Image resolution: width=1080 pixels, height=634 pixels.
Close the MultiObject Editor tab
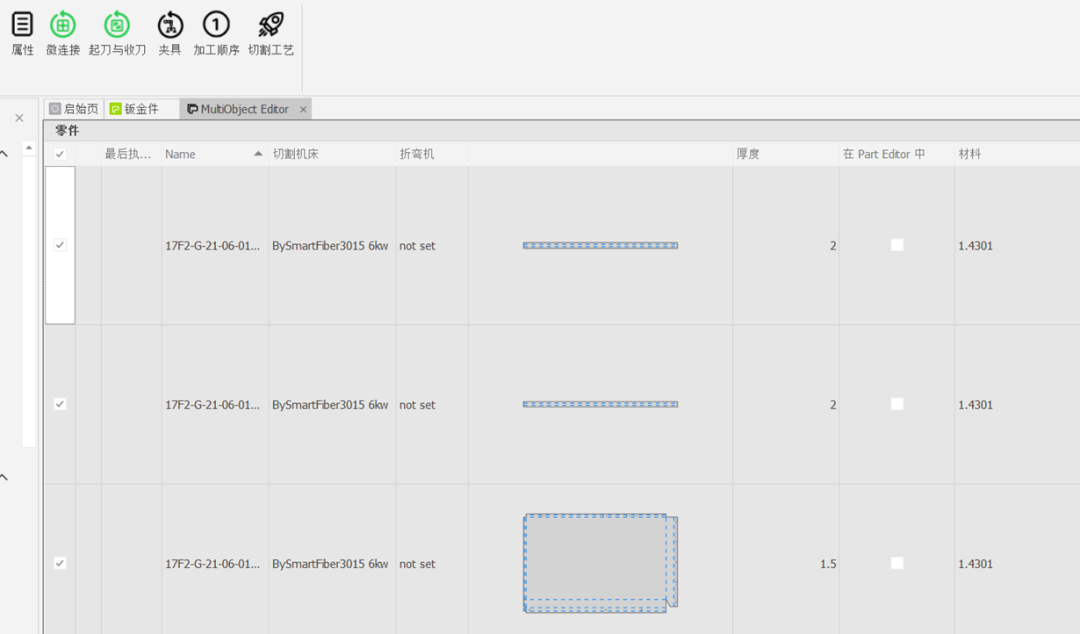tap(303, 109)
